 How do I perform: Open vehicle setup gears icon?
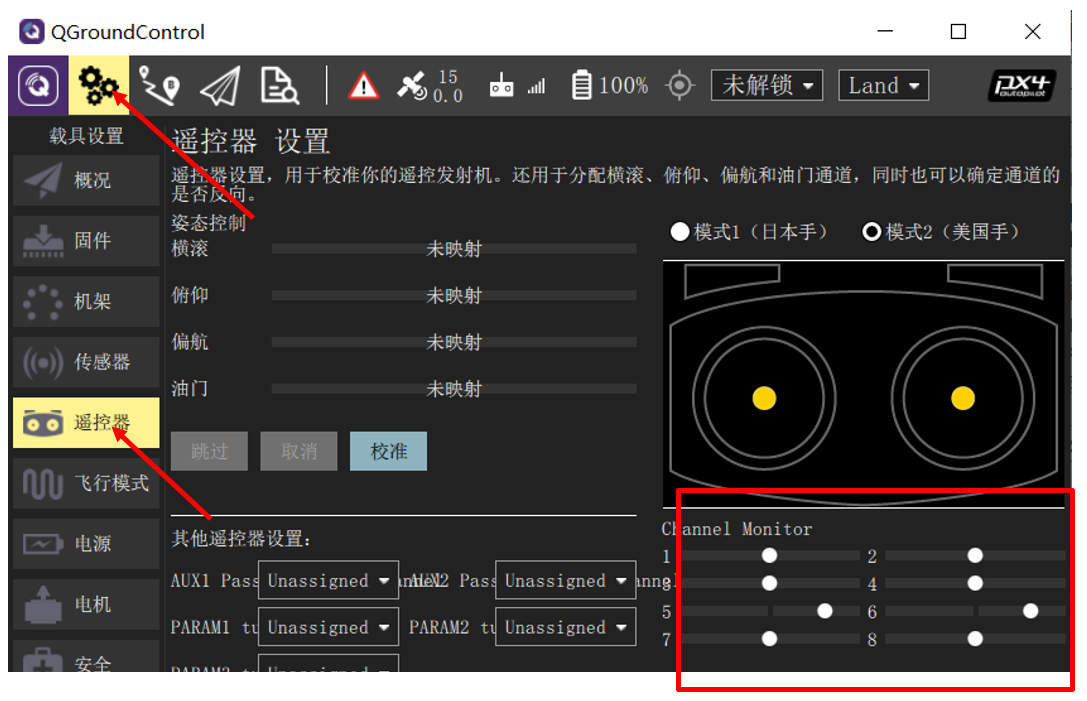pyautogui.click(x=99, y=86)
